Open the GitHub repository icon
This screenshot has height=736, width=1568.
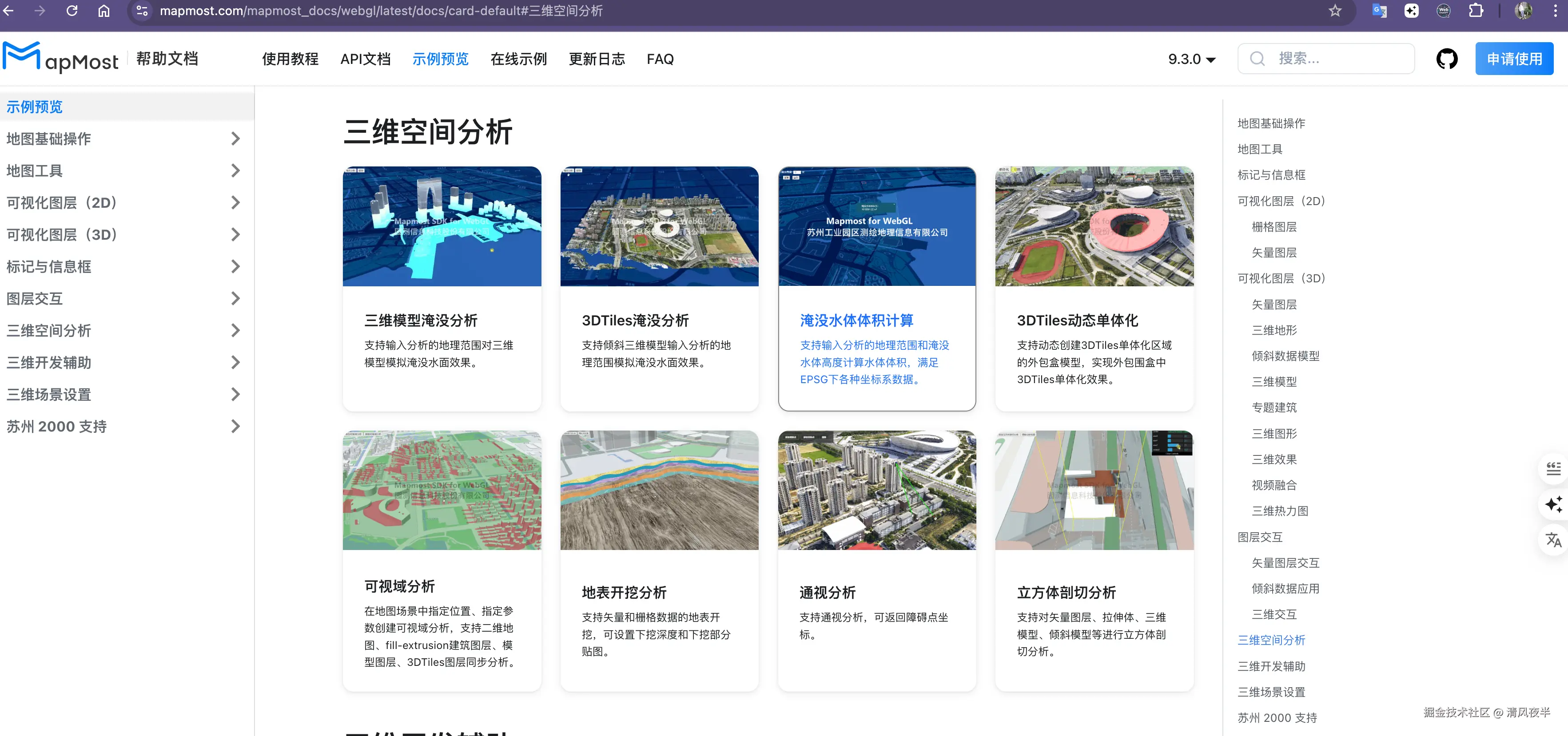pyautogui.click(x=1446, y=59)
